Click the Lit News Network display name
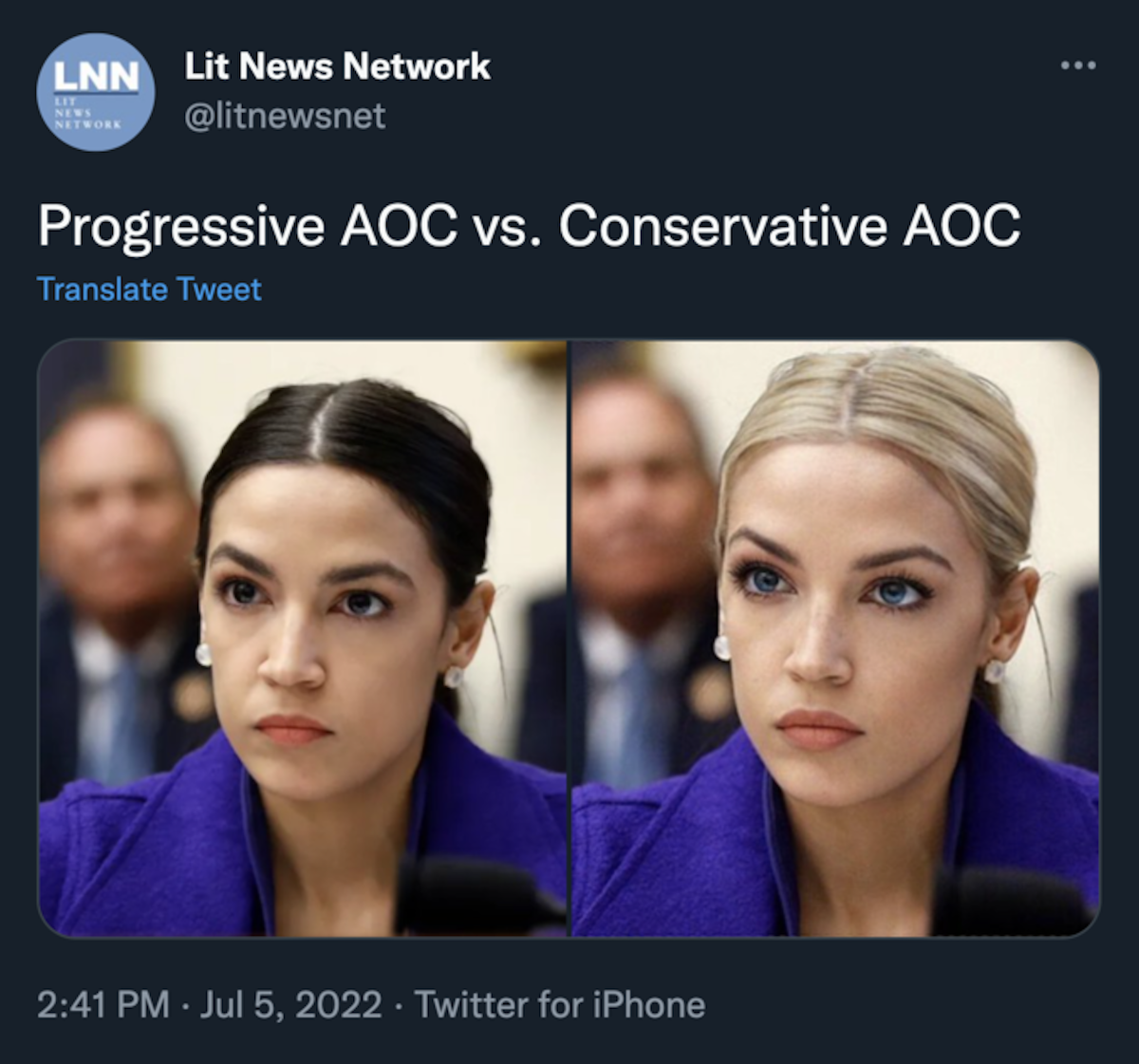This screenshot has width=1139, height=1064. tap(337, 66)
